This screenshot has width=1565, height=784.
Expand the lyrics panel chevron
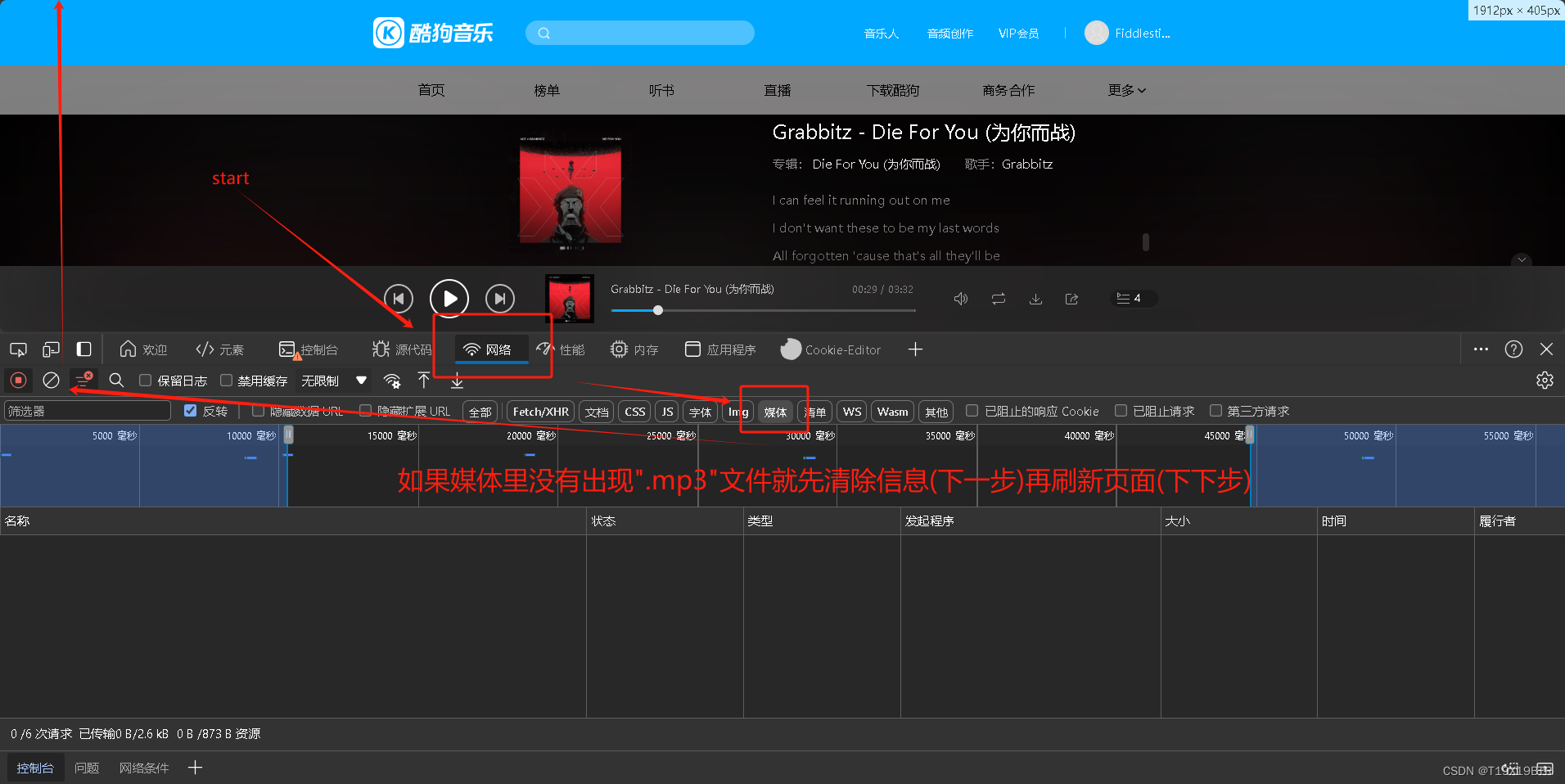tap(1522, 259)
